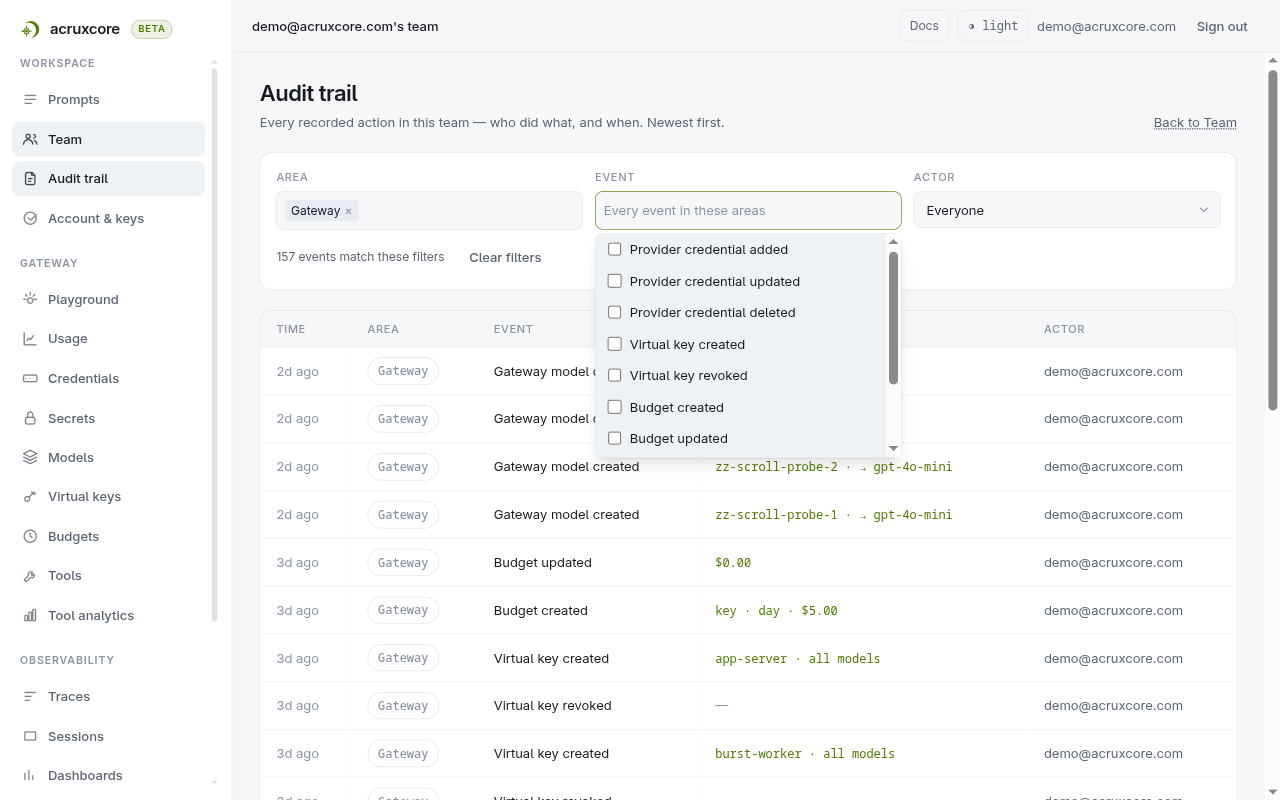1280x800 pixels.
Task: Click Gateway tag in Budget created row
Action: (403, 610)
